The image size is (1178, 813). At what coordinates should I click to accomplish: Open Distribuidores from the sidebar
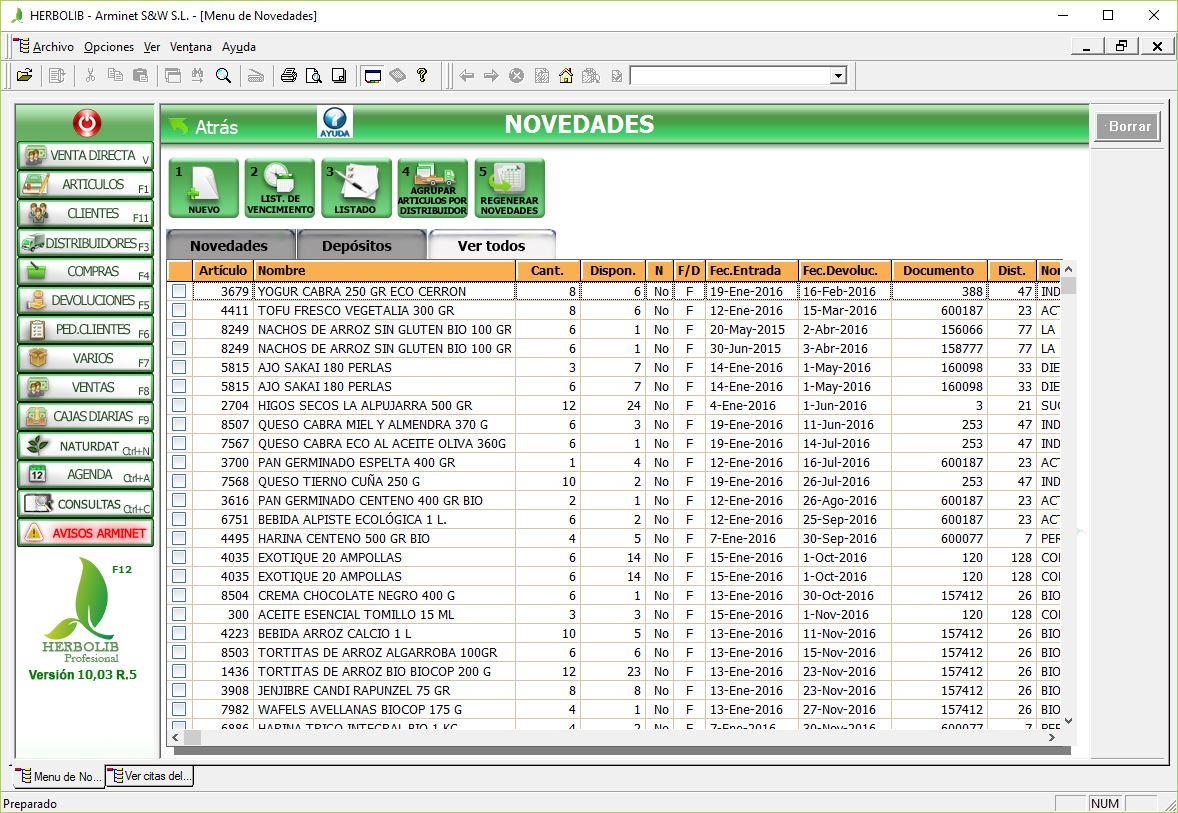point(86,243)
